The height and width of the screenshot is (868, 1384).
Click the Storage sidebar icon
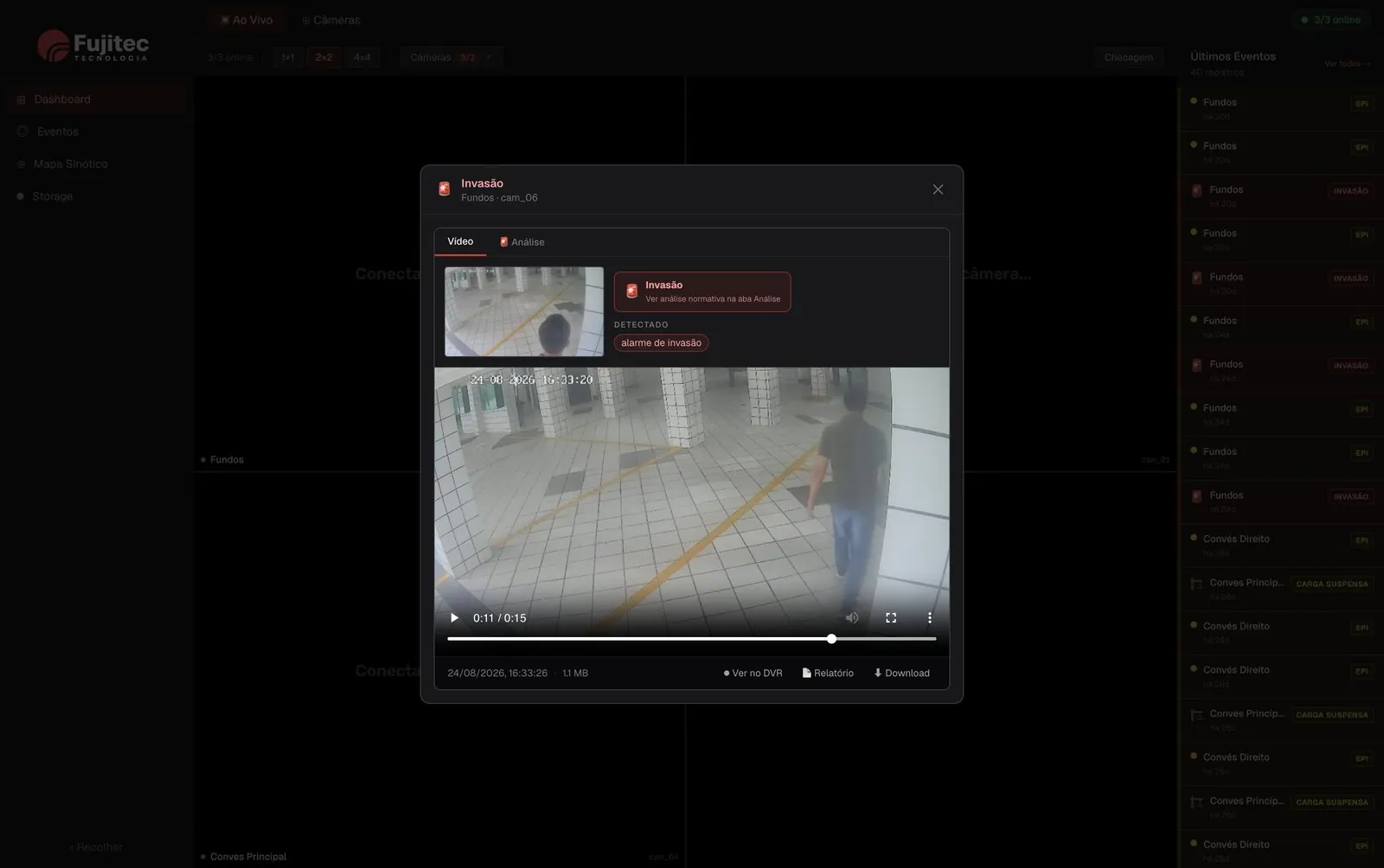click(x=20, y=196)
